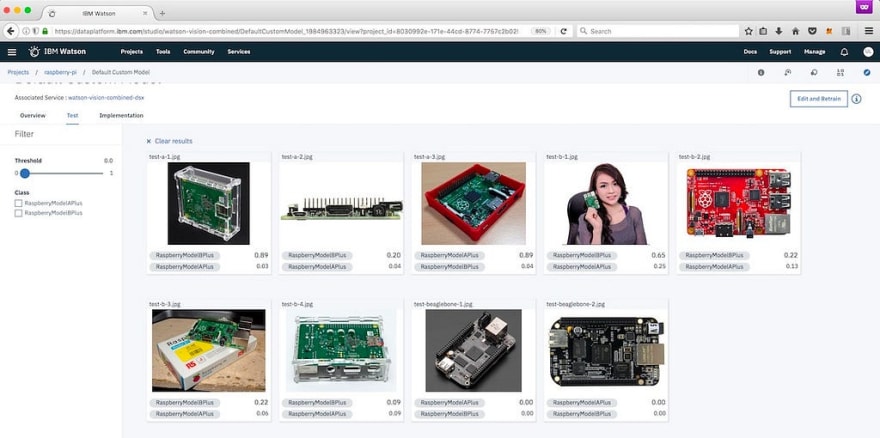Screen dimensions: 880x438
Task: Open the Manage link
Action: point(814,52)
